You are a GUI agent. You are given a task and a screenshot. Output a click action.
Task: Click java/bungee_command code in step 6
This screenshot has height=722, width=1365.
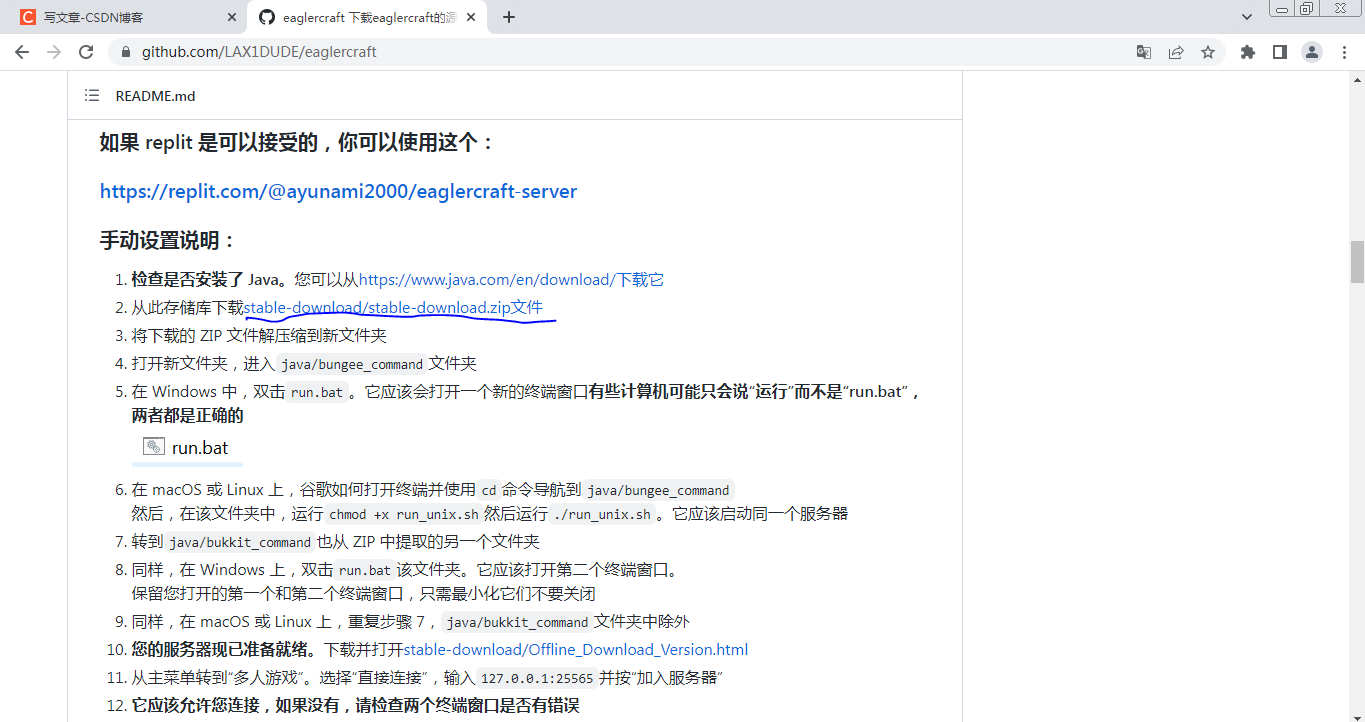click(658, 490)
